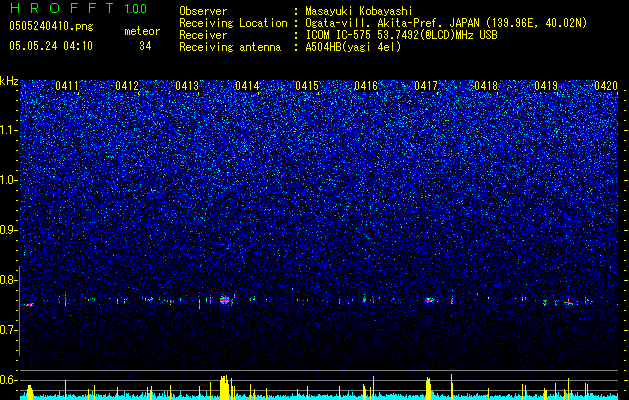The width and height of the screenshot is (629, 400).
Task: Click antenna text A504HB(yagi 4el)
Action: point(353,47)
